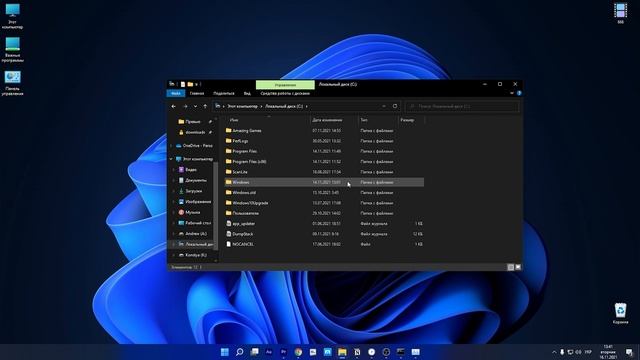Sort by the Размер column header
640x360 pixels.
tap(407, 120)
